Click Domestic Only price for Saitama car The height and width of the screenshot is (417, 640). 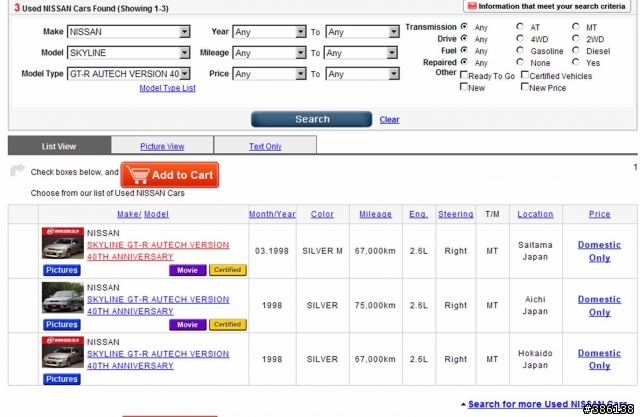600,251
